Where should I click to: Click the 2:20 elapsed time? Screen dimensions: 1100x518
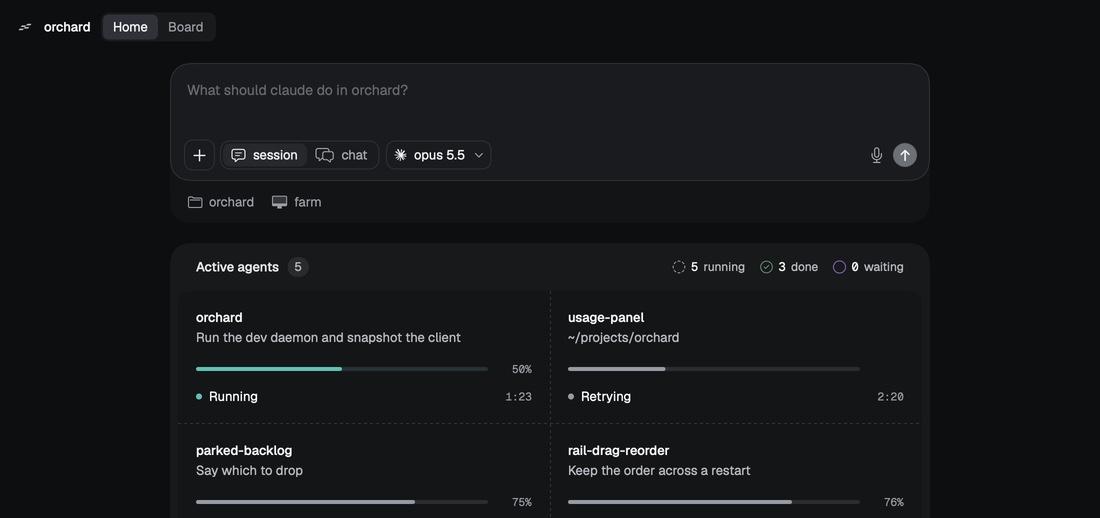[x=890, y=397]
